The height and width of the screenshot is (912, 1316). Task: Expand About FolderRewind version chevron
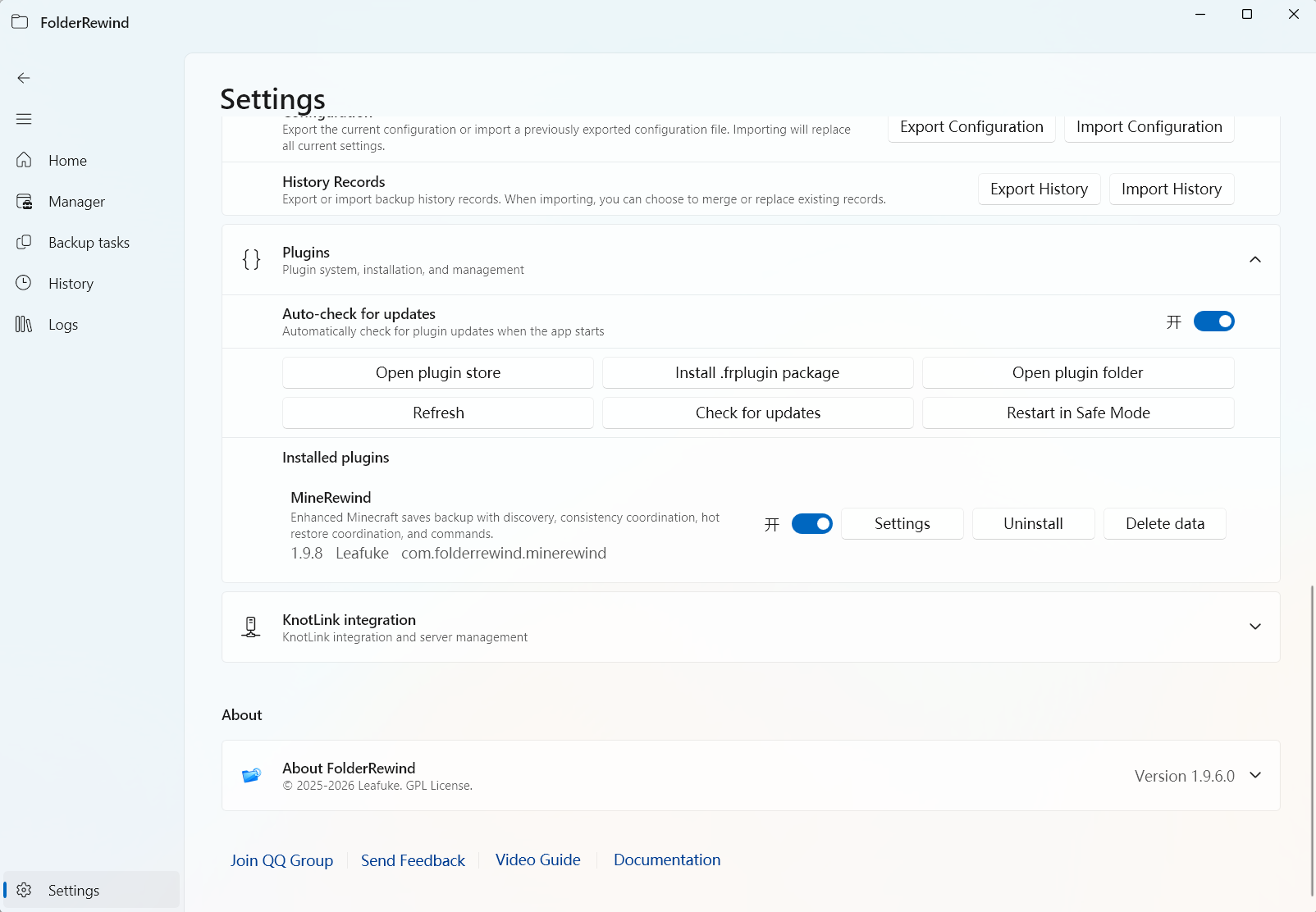1254,775
